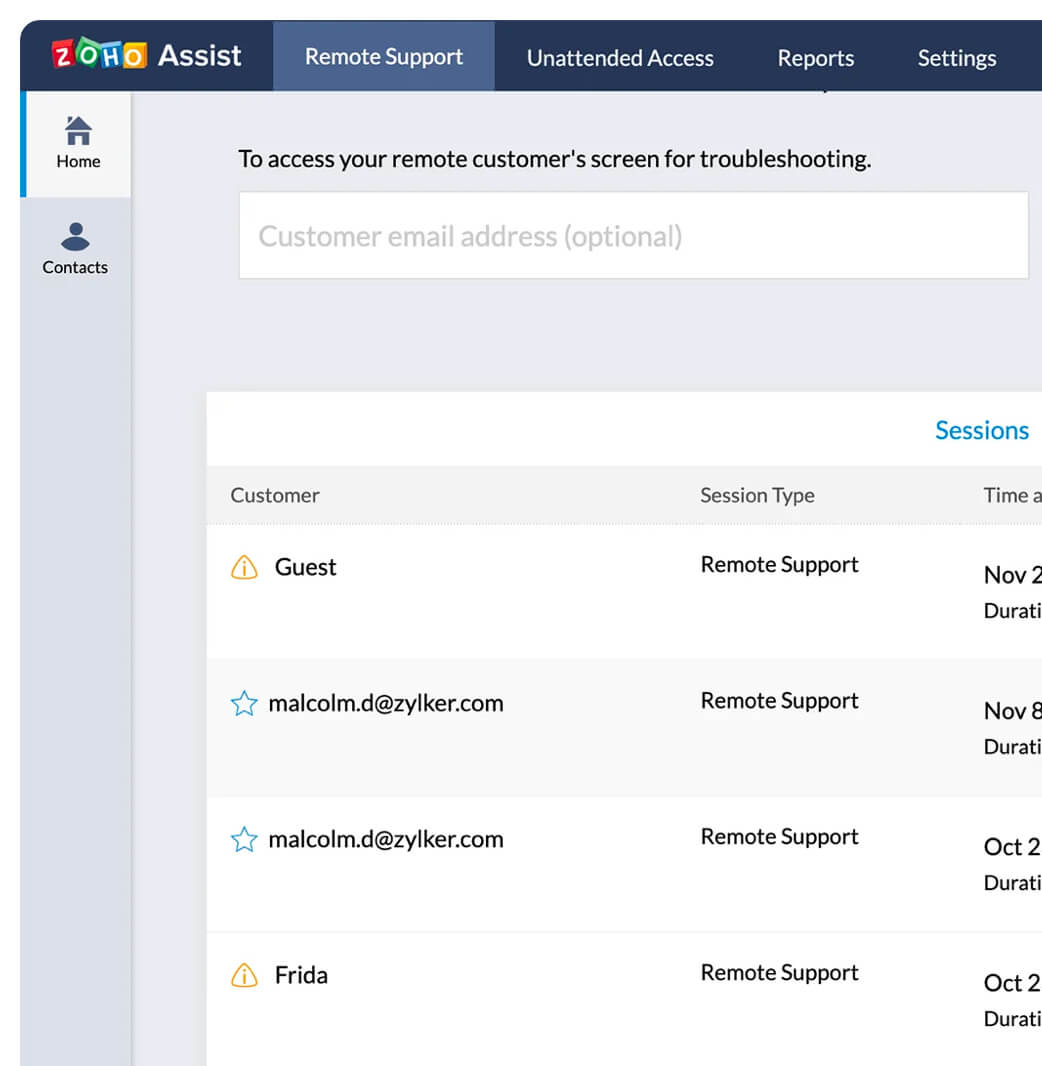Open the Settings tab
Viewport: 1042px width, 1066px height.
pyautogui.click(x=956, y=58)
